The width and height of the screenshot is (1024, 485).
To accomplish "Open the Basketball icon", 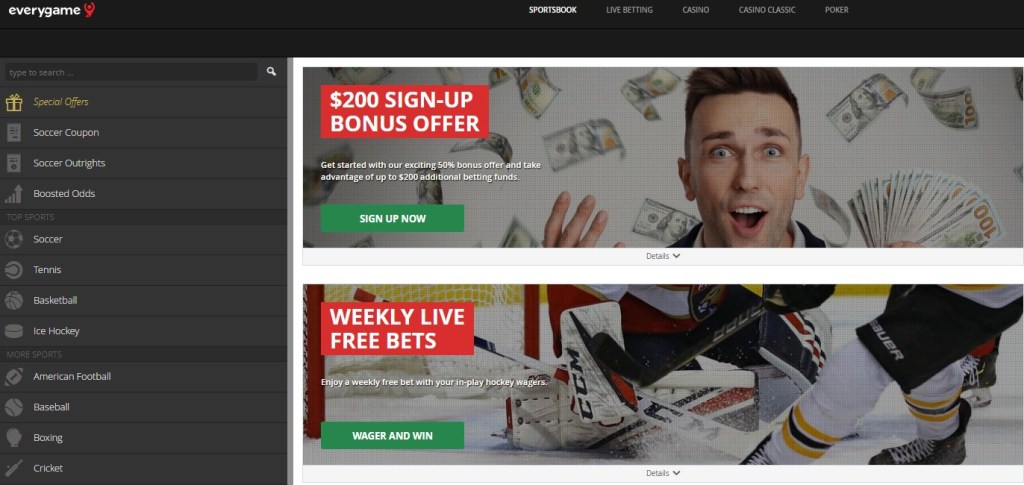I will coord(14,300).
